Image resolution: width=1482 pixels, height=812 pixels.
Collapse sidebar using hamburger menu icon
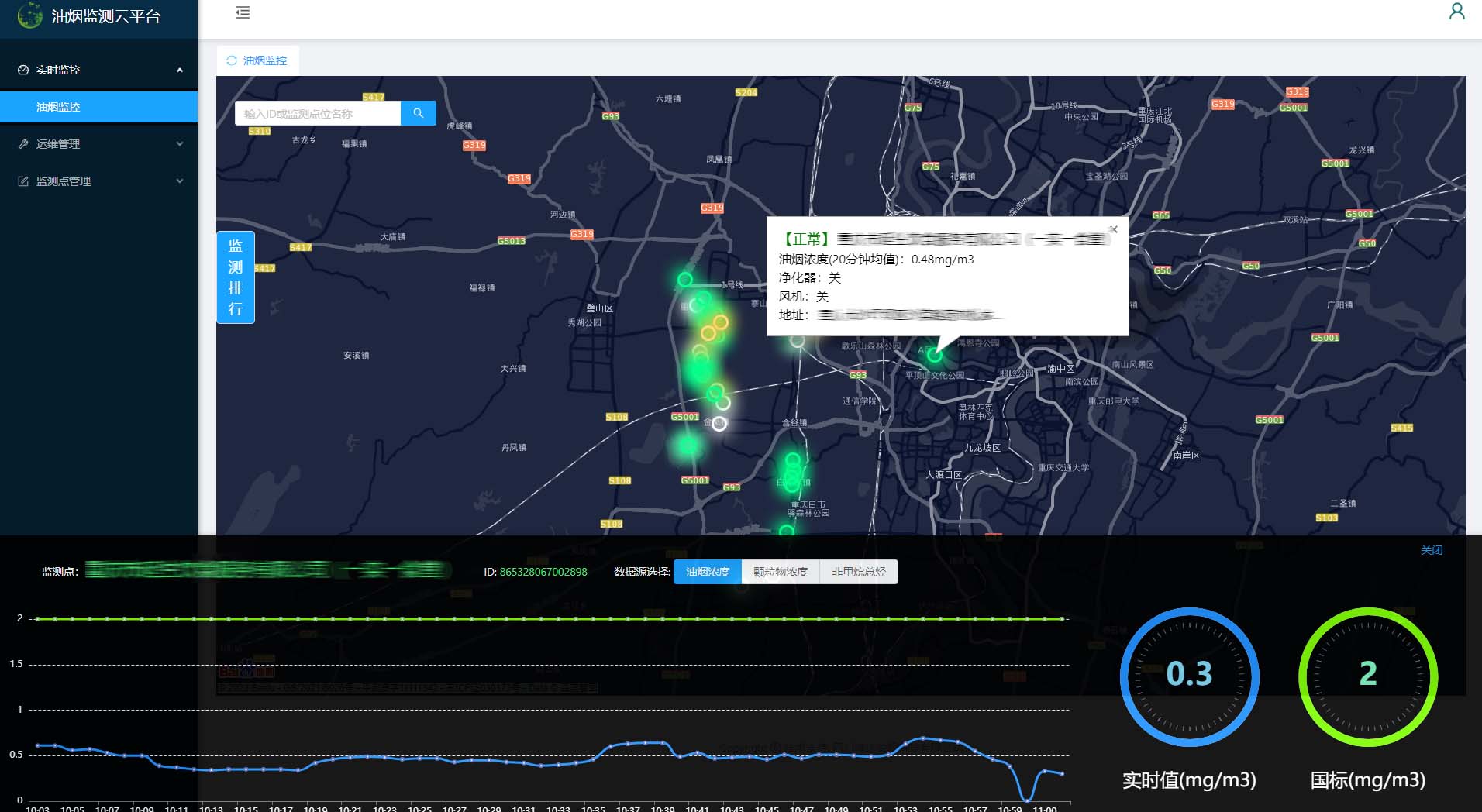click(243, 12)
